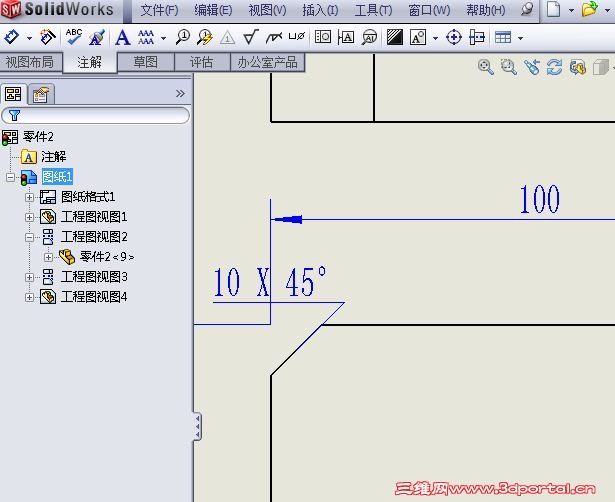Open the New document dropdown arrow

pyautogui.click(x=571, y=10)
